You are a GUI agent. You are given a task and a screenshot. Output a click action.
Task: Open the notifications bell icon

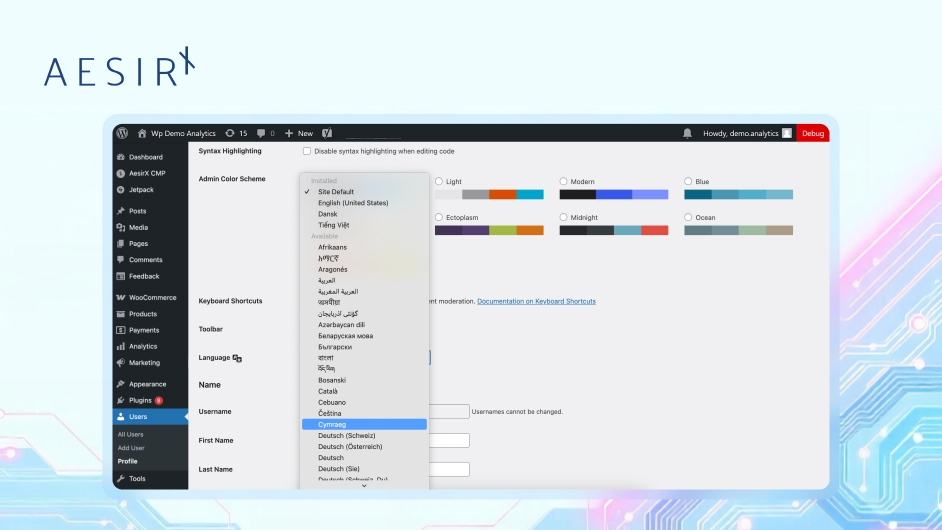(687, 133)
